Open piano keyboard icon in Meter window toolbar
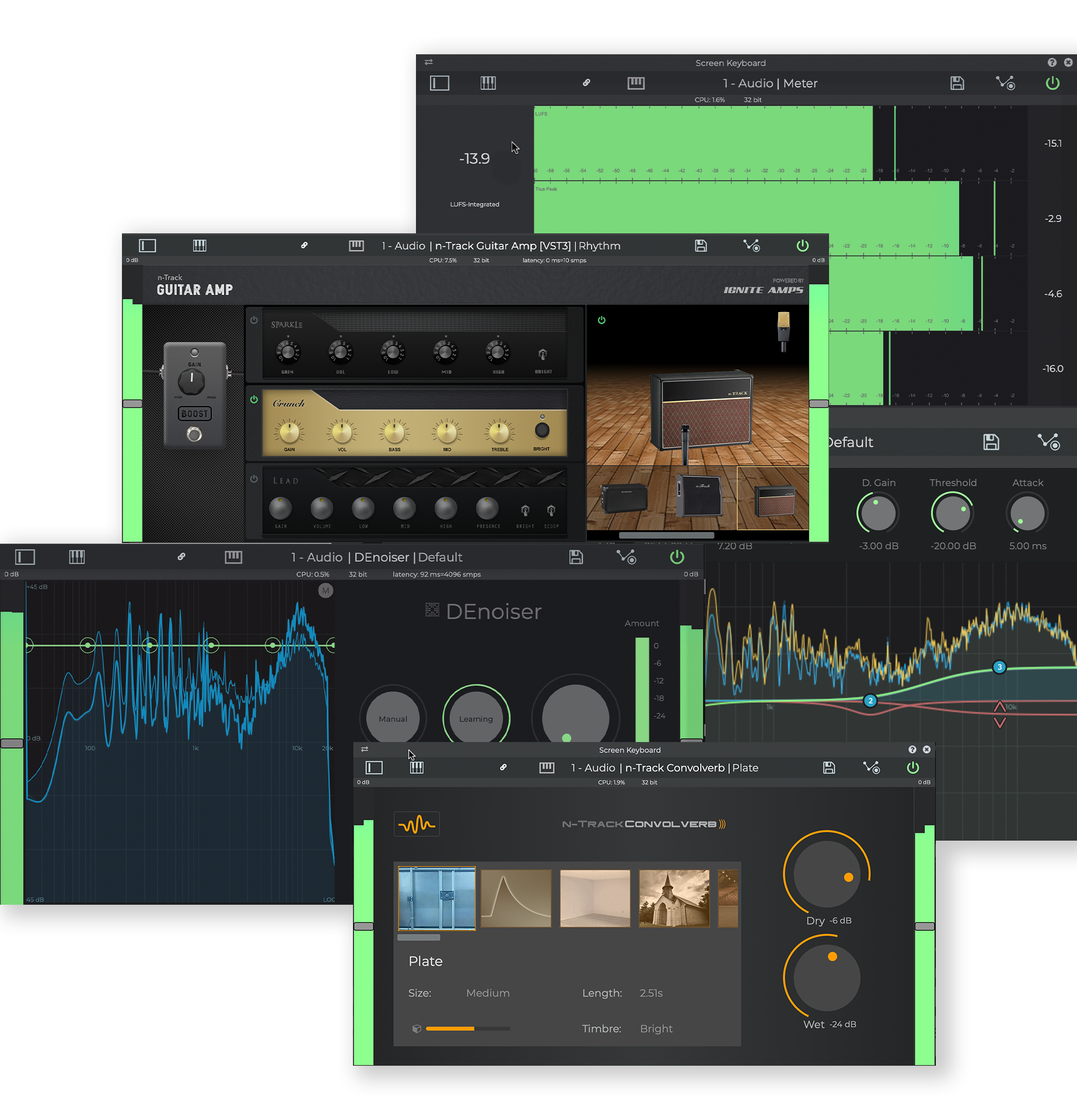Viewport: 1077px width, 1120px height. 488,83
